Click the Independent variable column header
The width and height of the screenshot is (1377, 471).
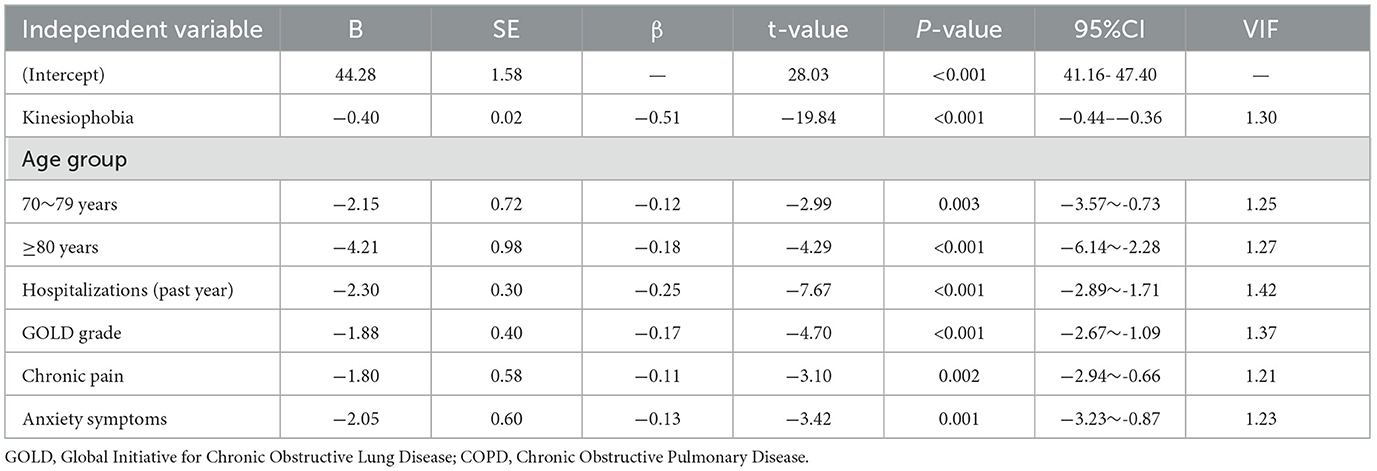[x=142, y=30]
